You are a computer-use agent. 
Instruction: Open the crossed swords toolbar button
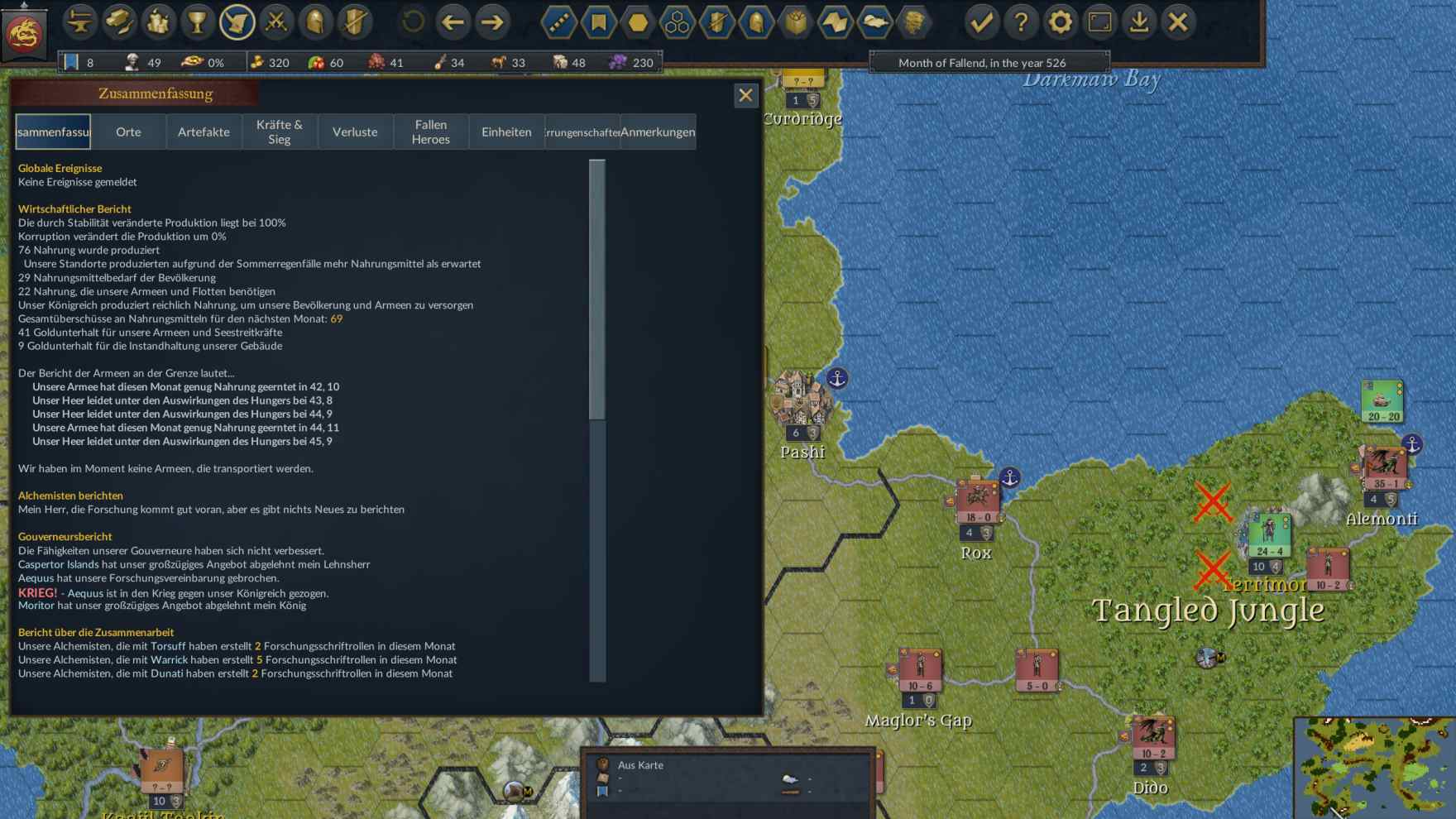coord(276,22)
